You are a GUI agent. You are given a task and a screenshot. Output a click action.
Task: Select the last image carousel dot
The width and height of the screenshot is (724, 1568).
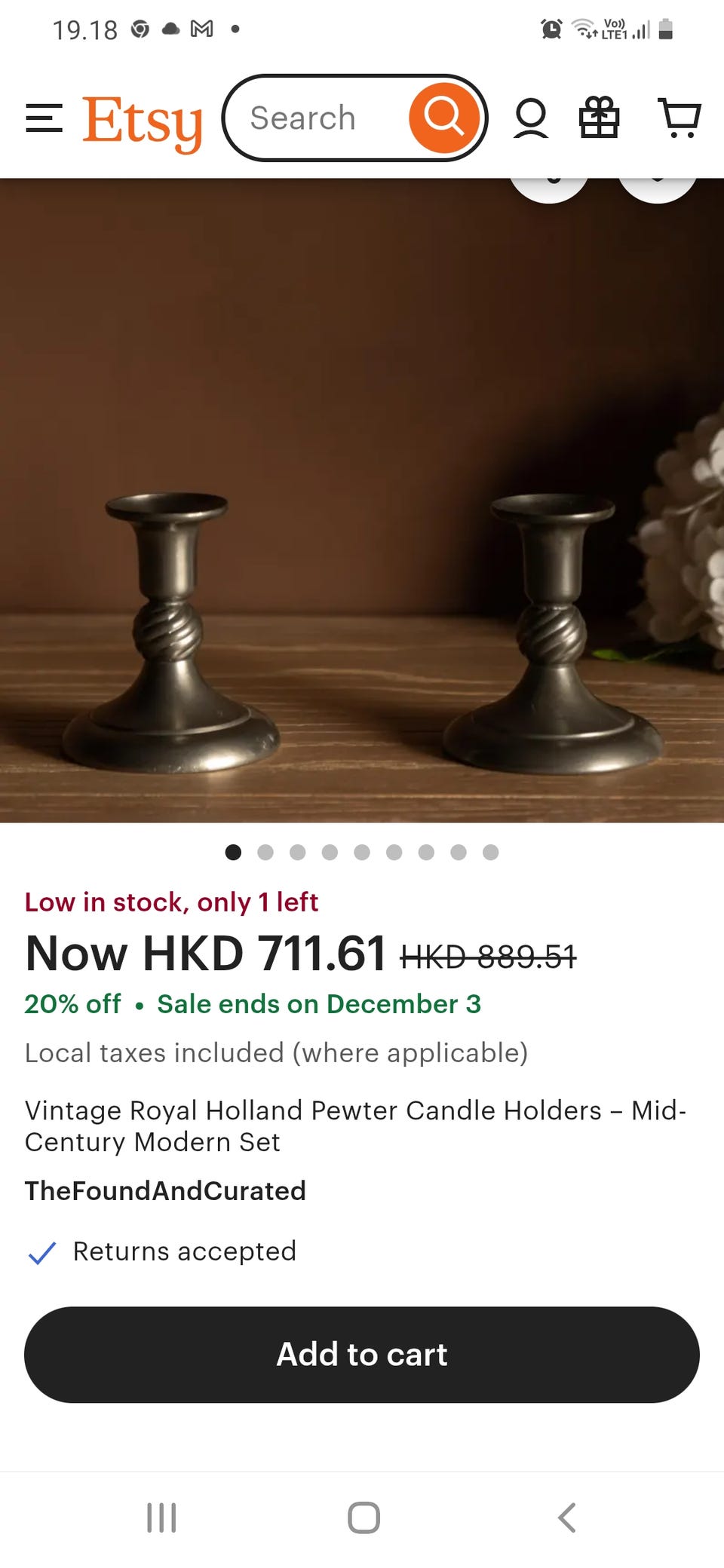point(491,852)
